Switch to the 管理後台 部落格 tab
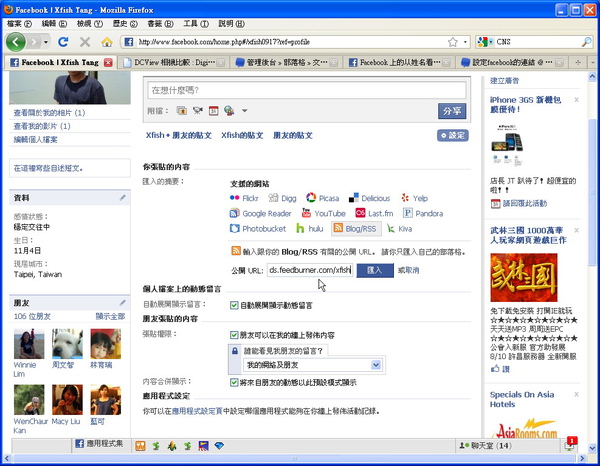The width and height of the screenshot is (600, 466). pos(286,62)
